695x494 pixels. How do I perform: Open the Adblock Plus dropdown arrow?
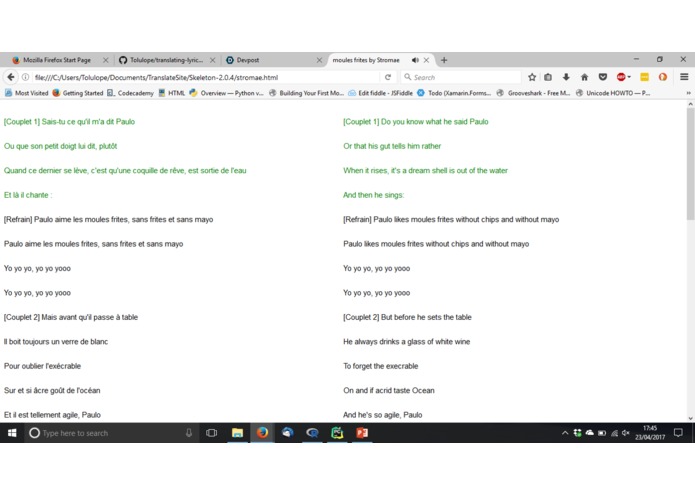click(x=629, y=77)
